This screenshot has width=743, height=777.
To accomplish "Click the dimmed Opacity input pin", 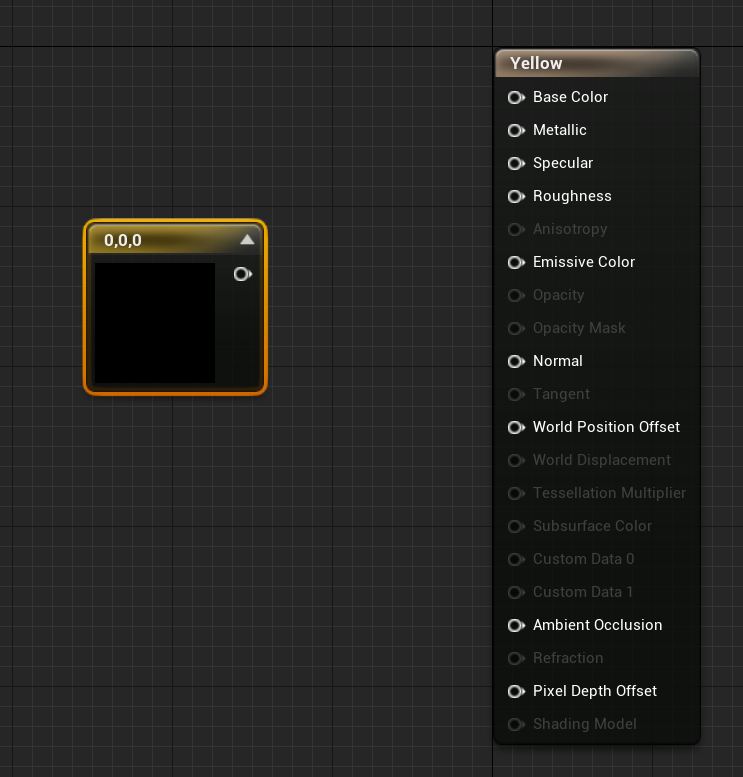I will (516, 295).
